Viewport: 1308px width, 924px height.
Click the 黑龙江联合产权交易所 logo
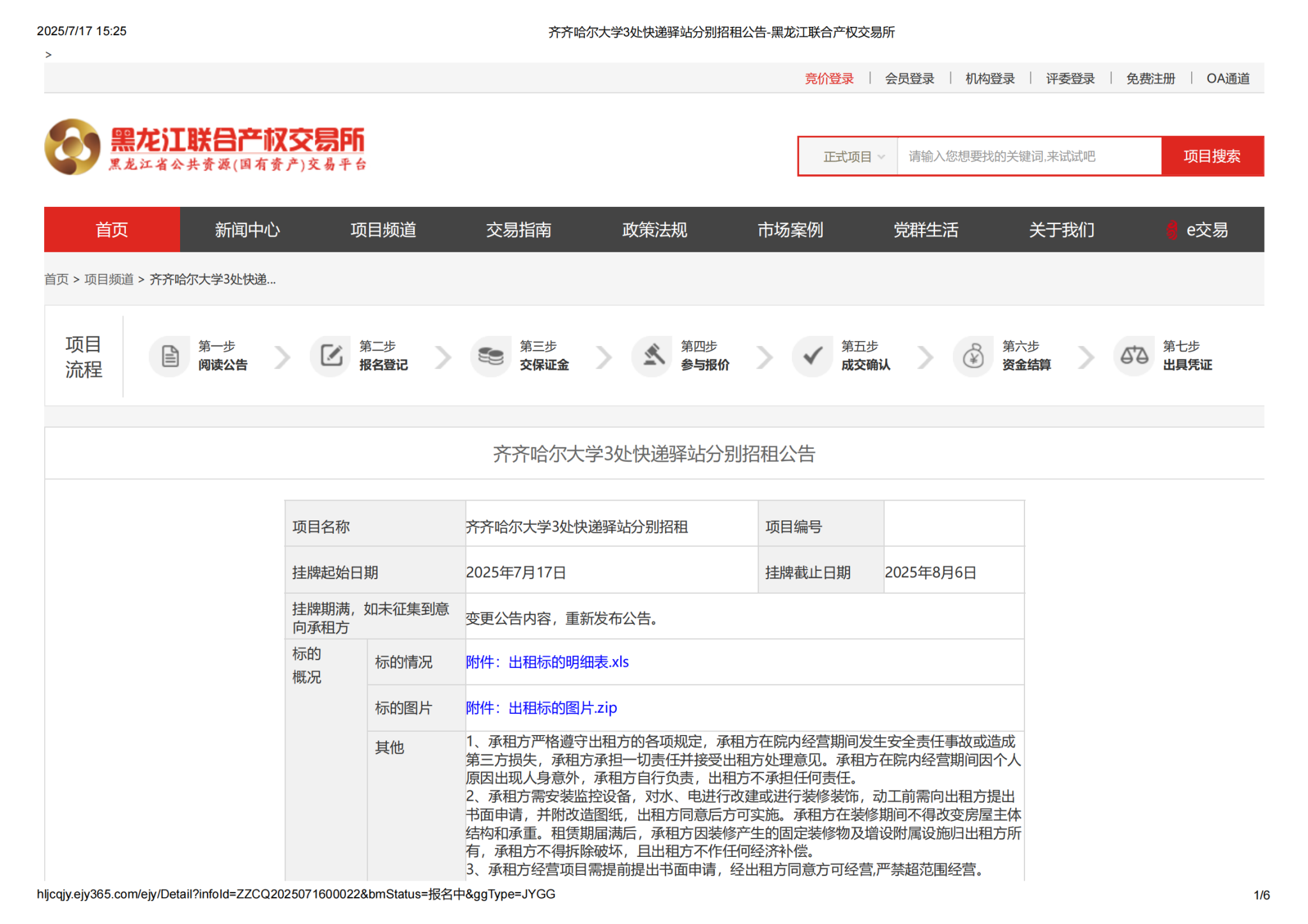(x=204, y=147)
